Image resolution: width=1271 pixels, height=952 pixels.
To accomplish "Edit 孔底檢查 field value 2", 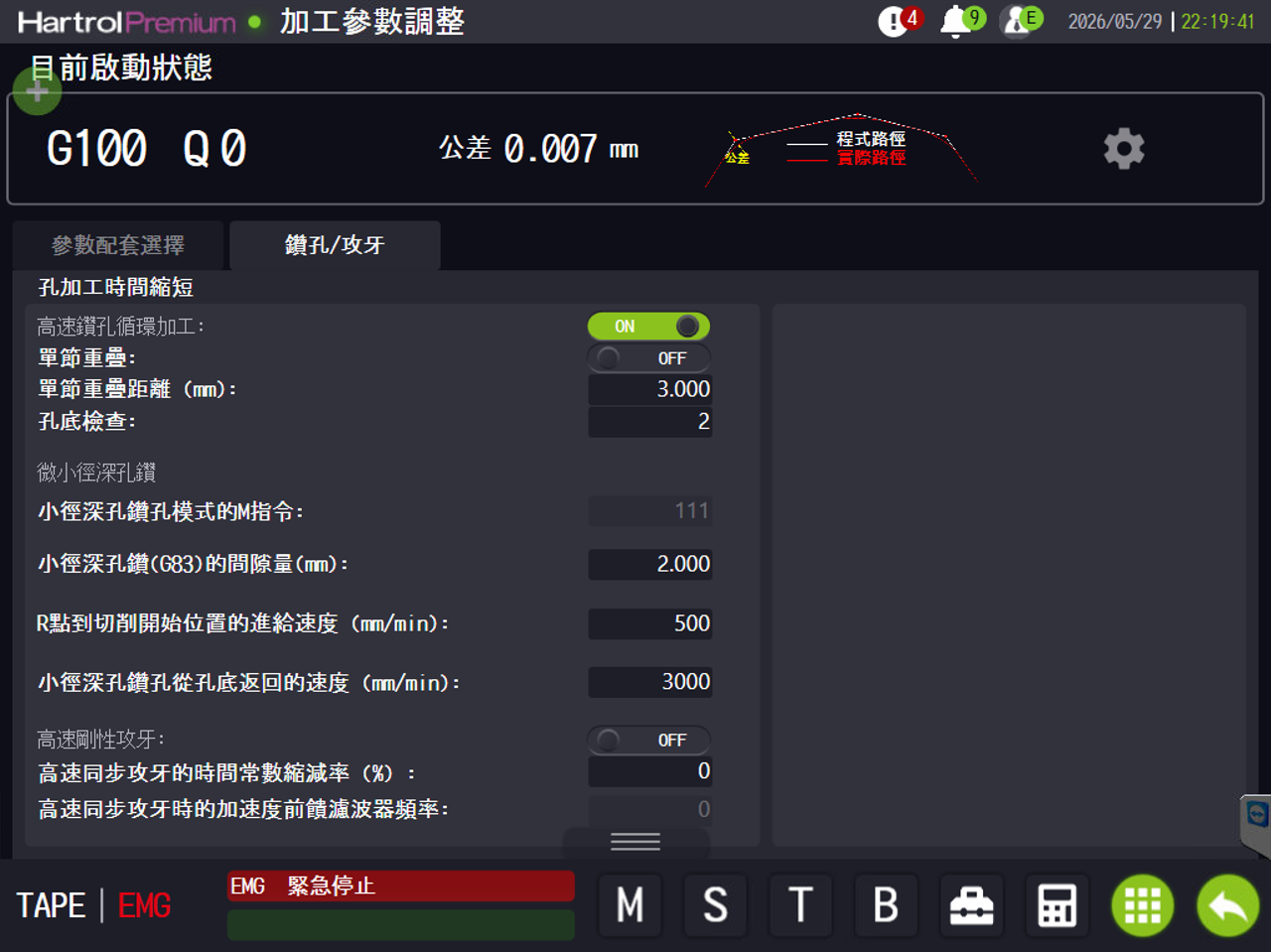I will [x=650, y=422].
